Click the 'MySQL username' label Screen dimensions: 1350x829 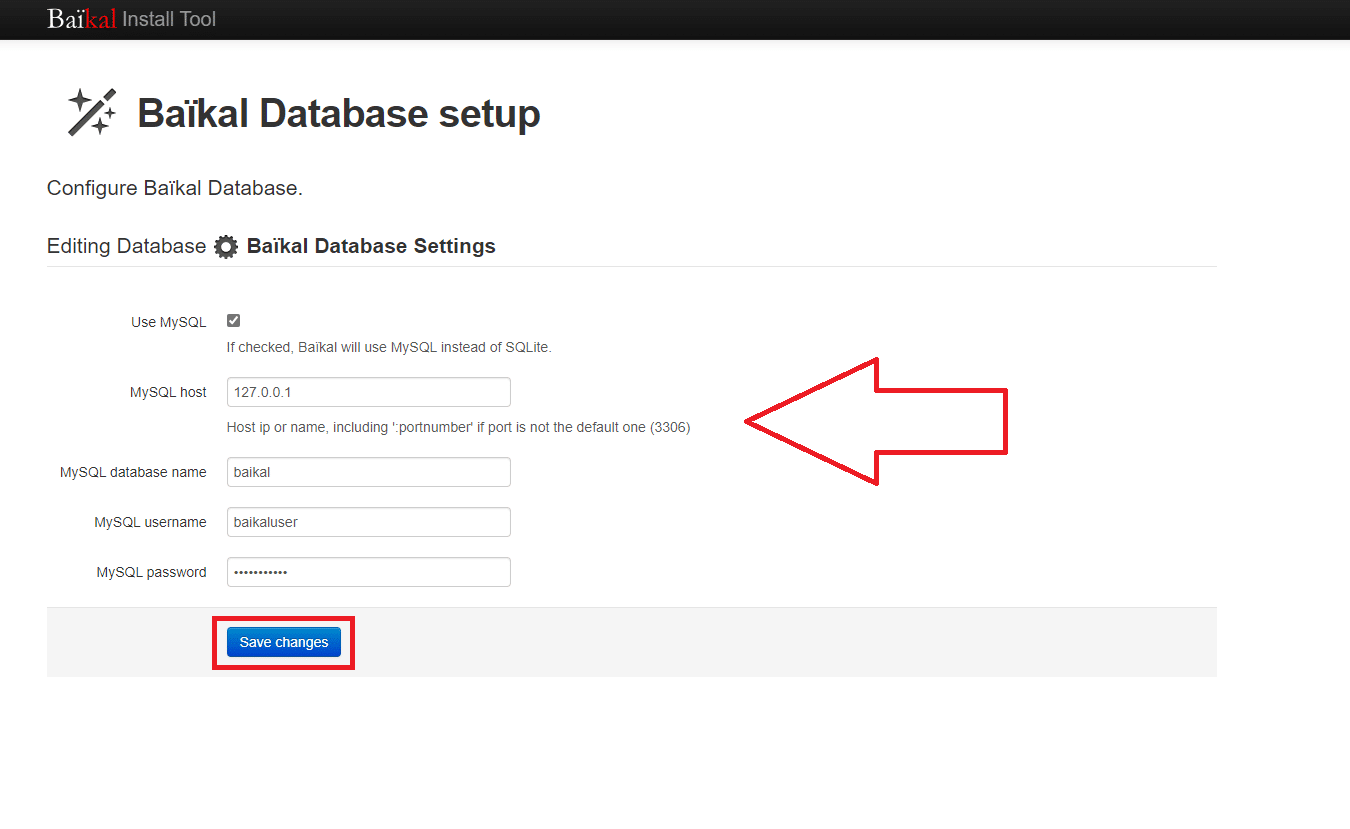150,522
